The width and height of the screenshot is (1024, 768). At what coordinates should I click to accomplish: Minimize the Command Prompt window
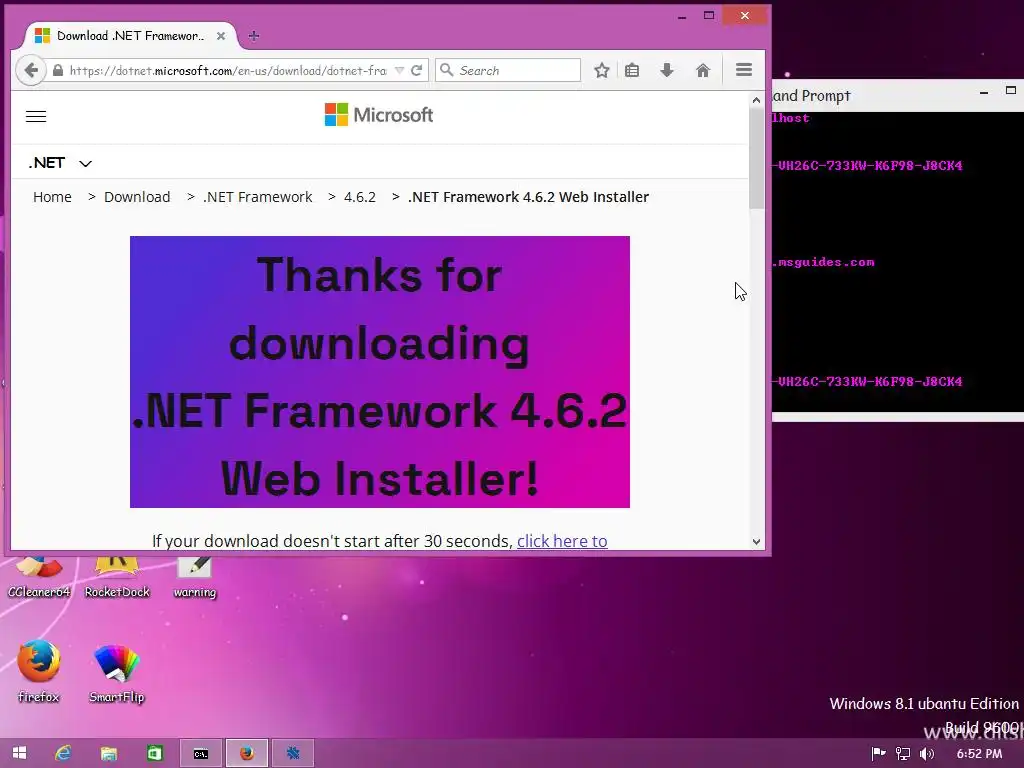pyautogui.click(x=984, y=93)
